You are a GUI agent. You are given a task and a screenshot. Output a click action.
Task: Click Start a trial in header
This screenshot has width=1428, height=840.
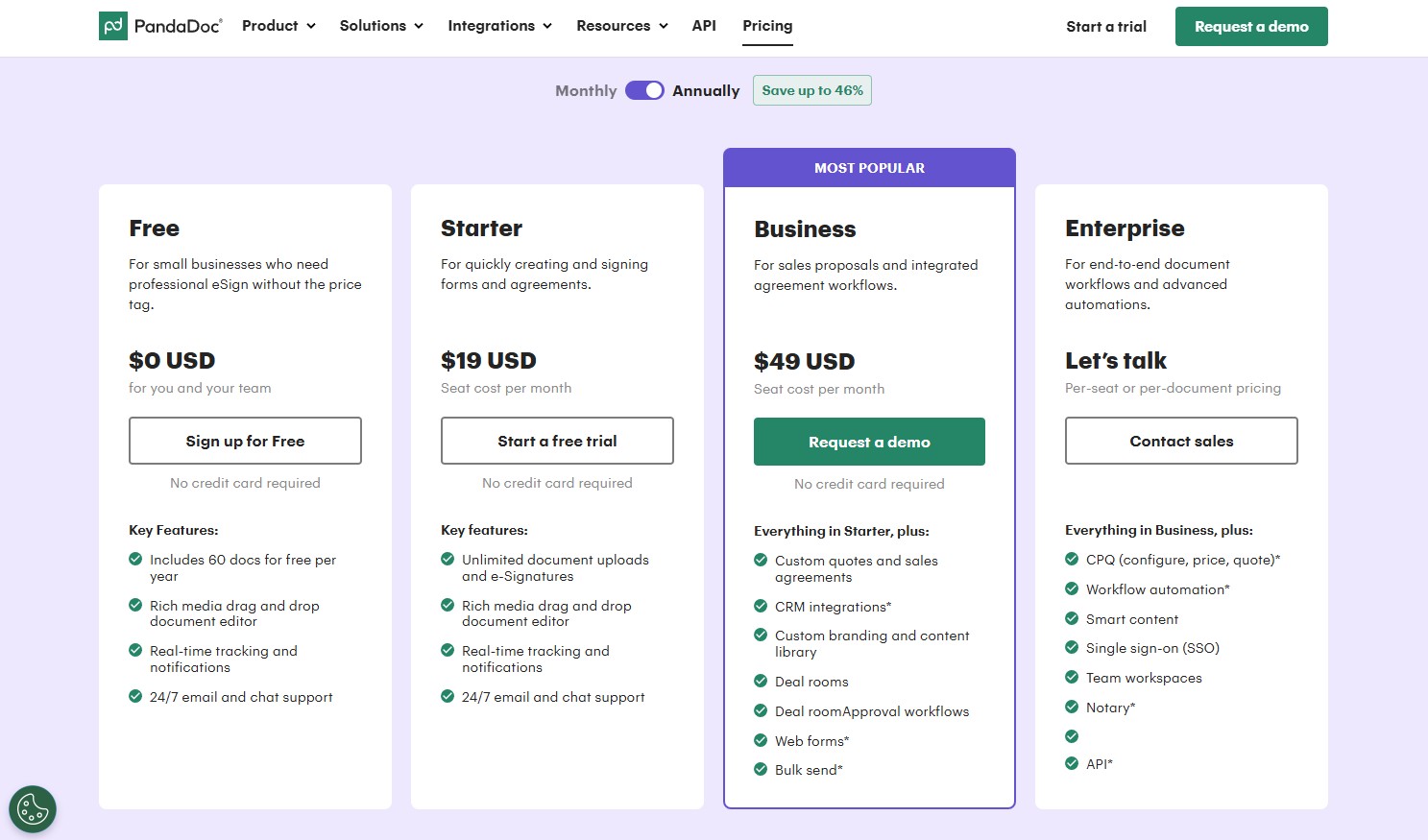coord(1106,27)
